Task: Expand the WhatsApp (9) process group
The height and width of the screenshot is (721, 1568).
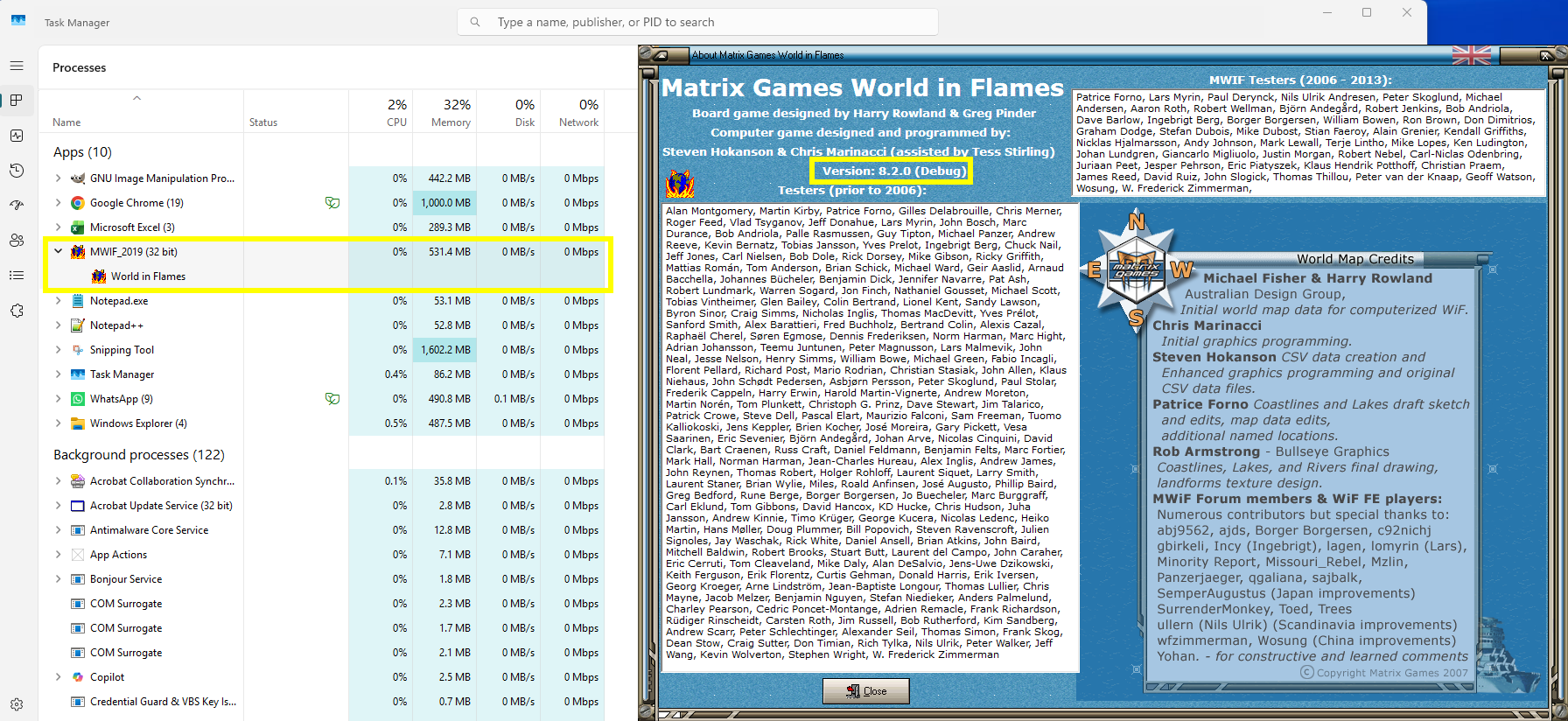Action: (x=59, y=399)
